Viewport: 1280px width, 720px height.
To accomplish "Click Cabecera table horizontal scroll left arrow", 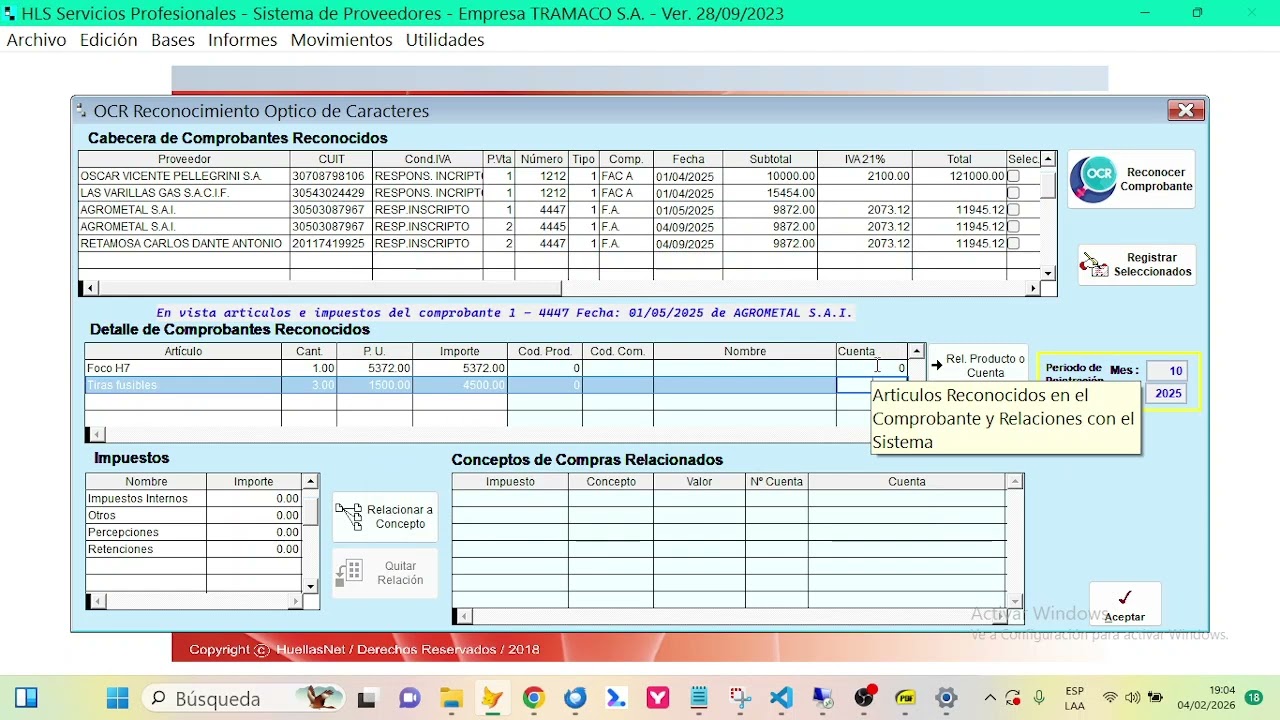I will click(90, 289).
